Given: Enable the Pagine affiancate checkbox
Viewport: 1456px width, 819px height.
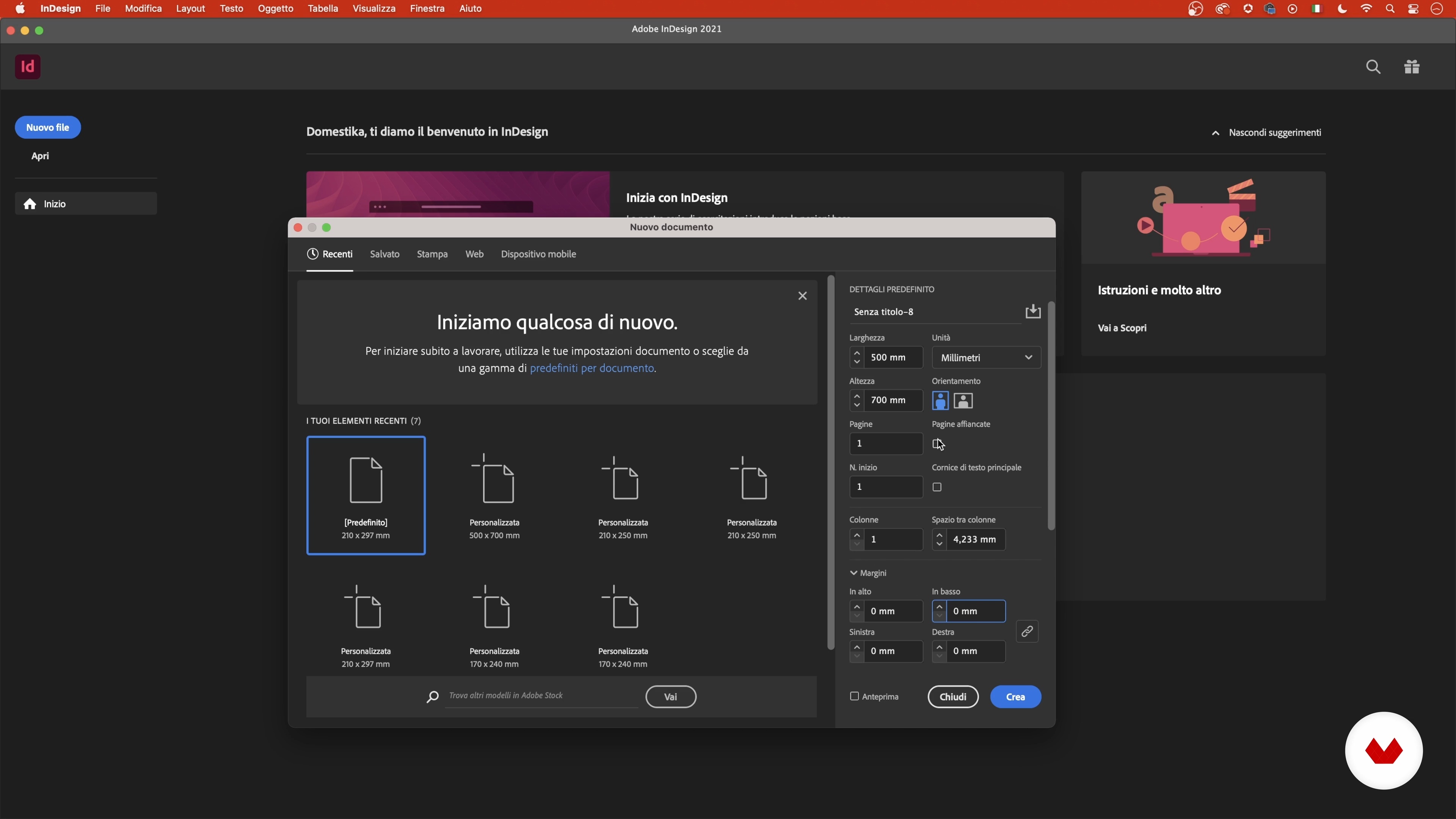Looking at the screenshot, I should tap(937, 444).
